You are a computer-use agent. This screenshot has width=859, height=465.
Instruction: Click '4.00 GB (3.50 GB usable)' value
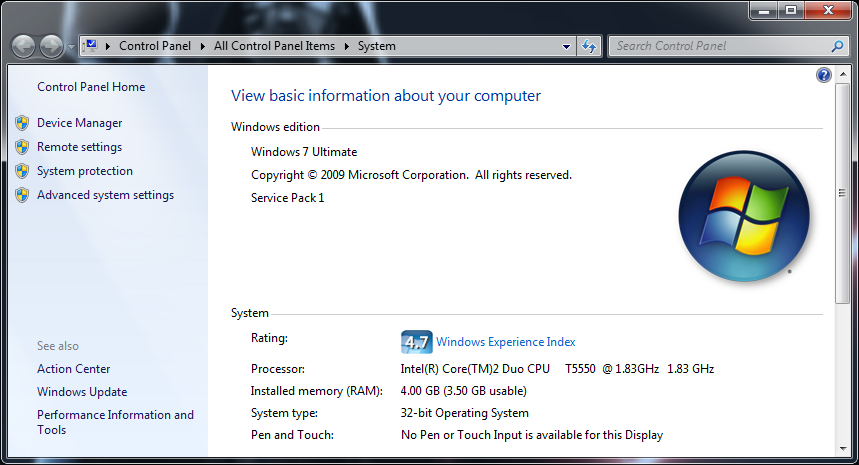pos(463,391)
